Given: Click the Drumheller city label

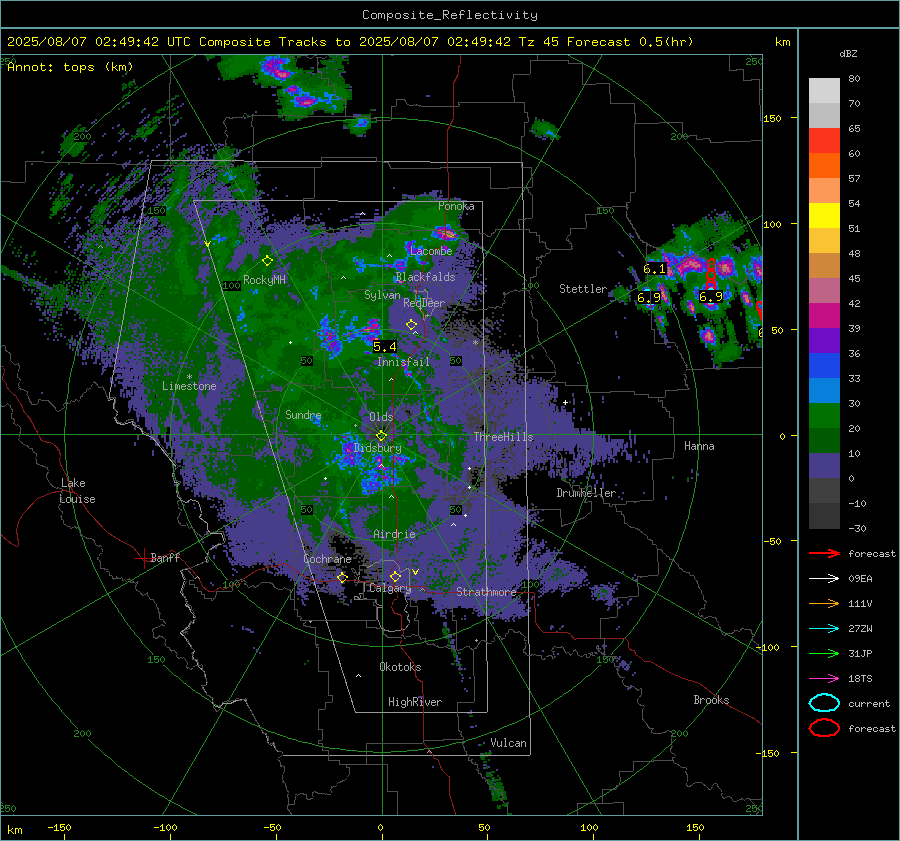Looking at the screenshot, I should pos(586,493).
